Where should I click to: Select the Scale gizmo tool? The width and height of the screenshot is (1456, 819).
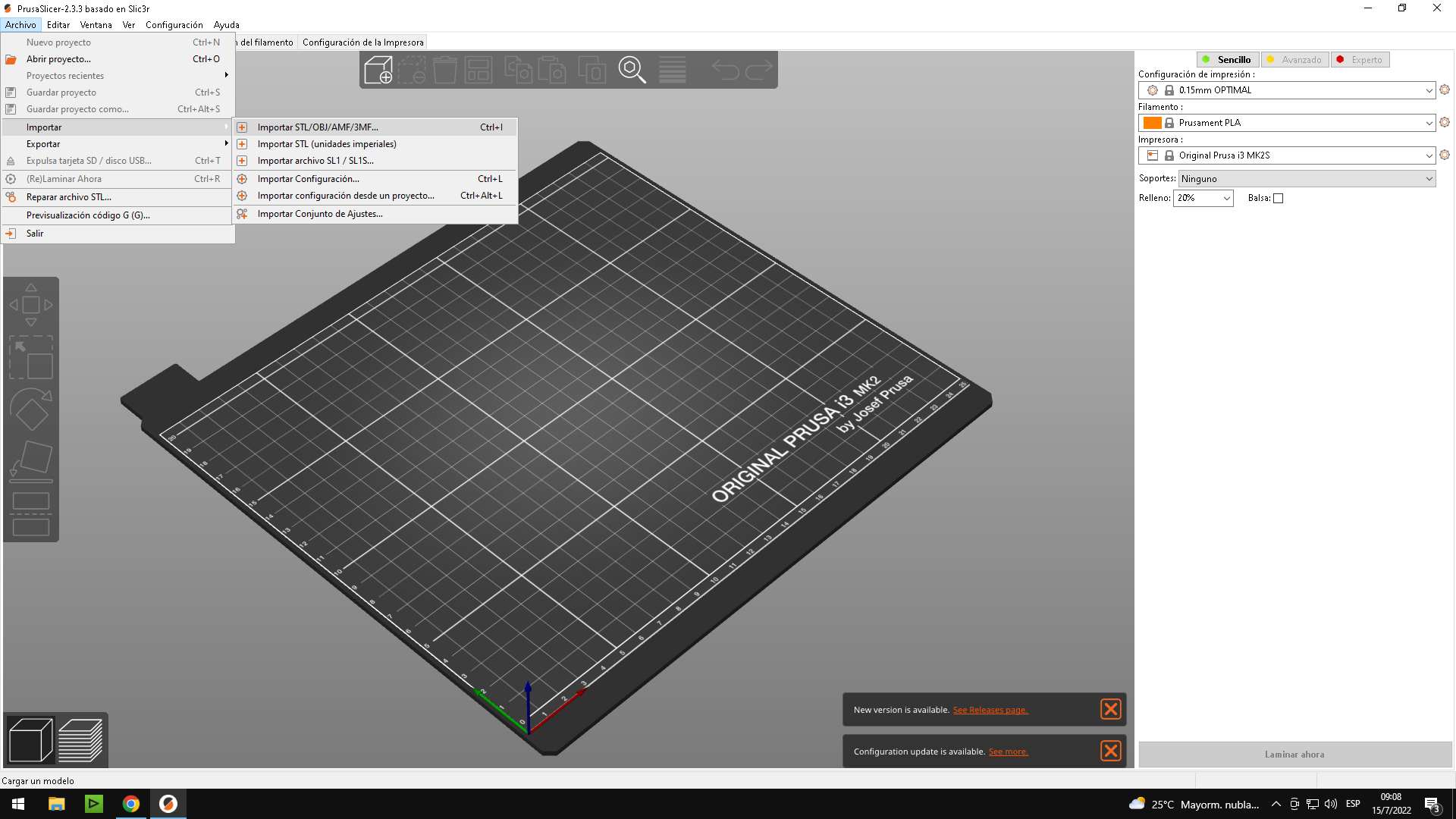(x=31, y=357)
